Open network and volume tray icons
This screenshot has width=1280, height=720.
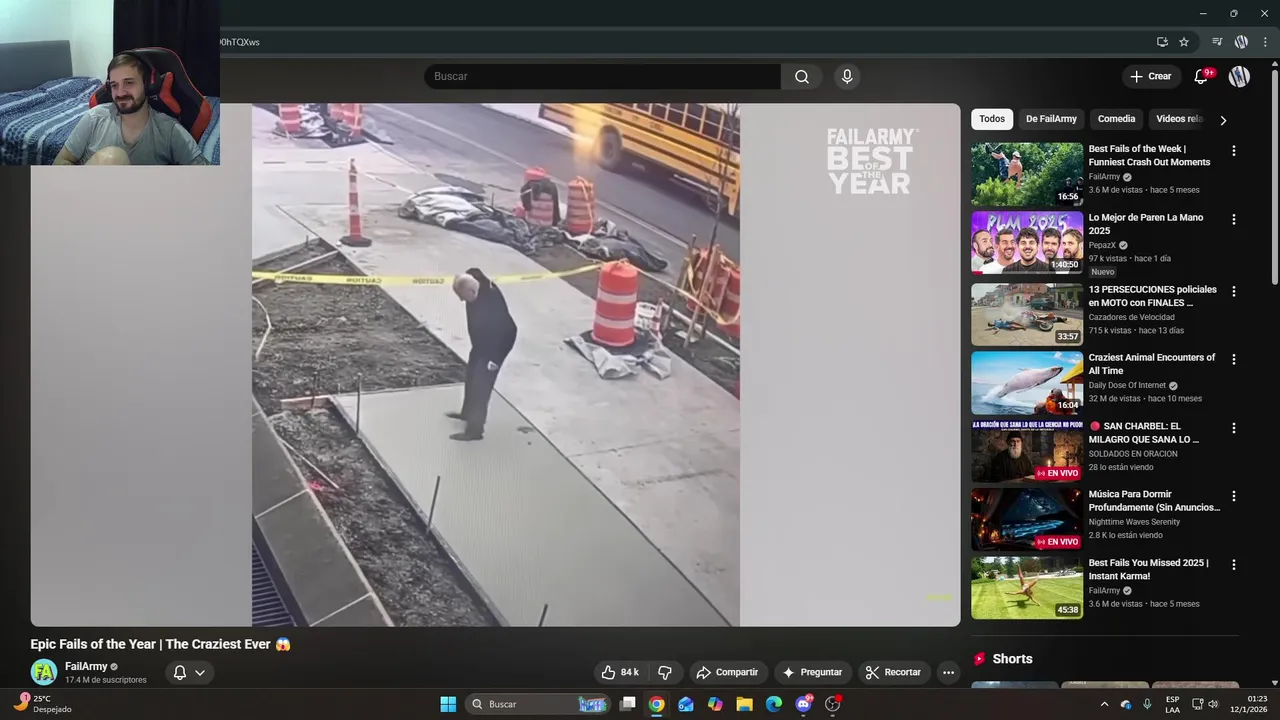click(1204, 704)
